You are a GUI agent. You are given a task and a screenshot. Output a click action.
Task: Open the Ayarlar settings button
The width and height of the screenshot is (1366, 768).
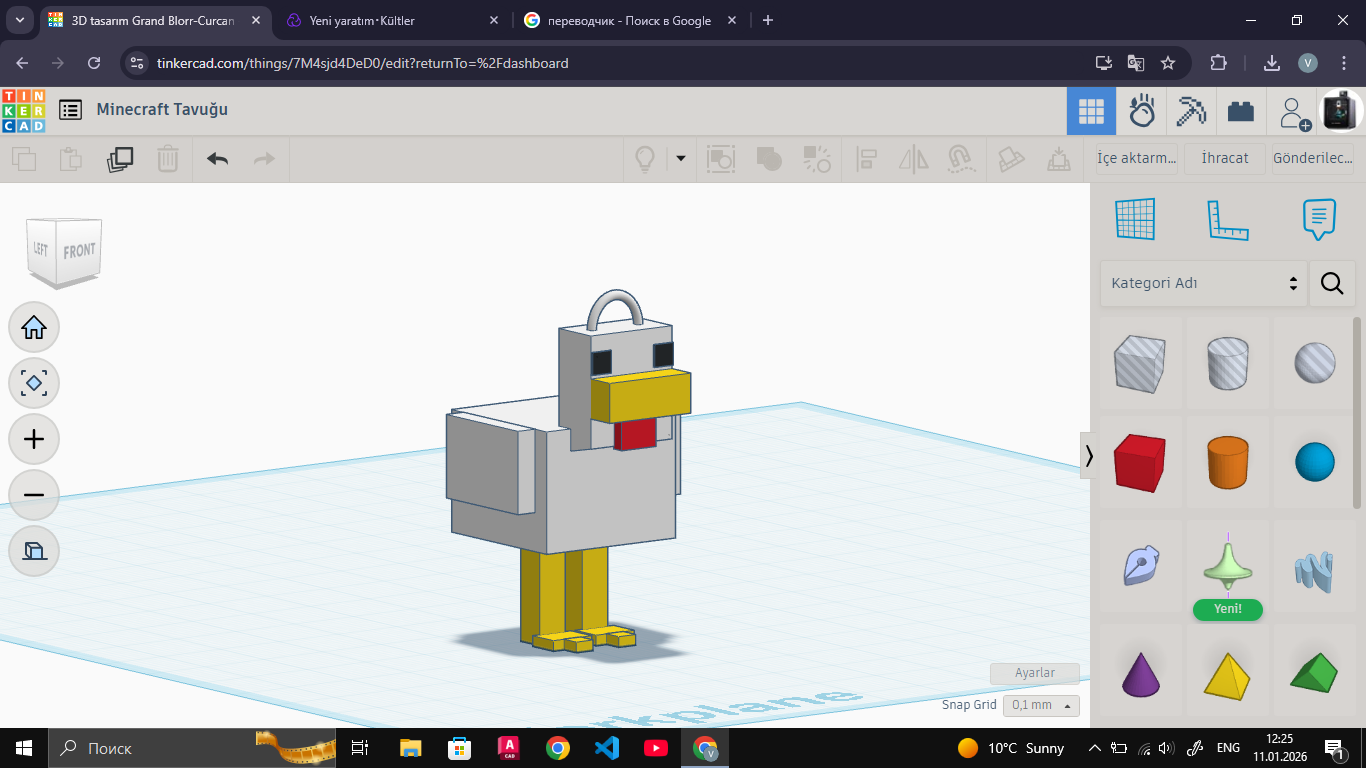(1035, 673)
